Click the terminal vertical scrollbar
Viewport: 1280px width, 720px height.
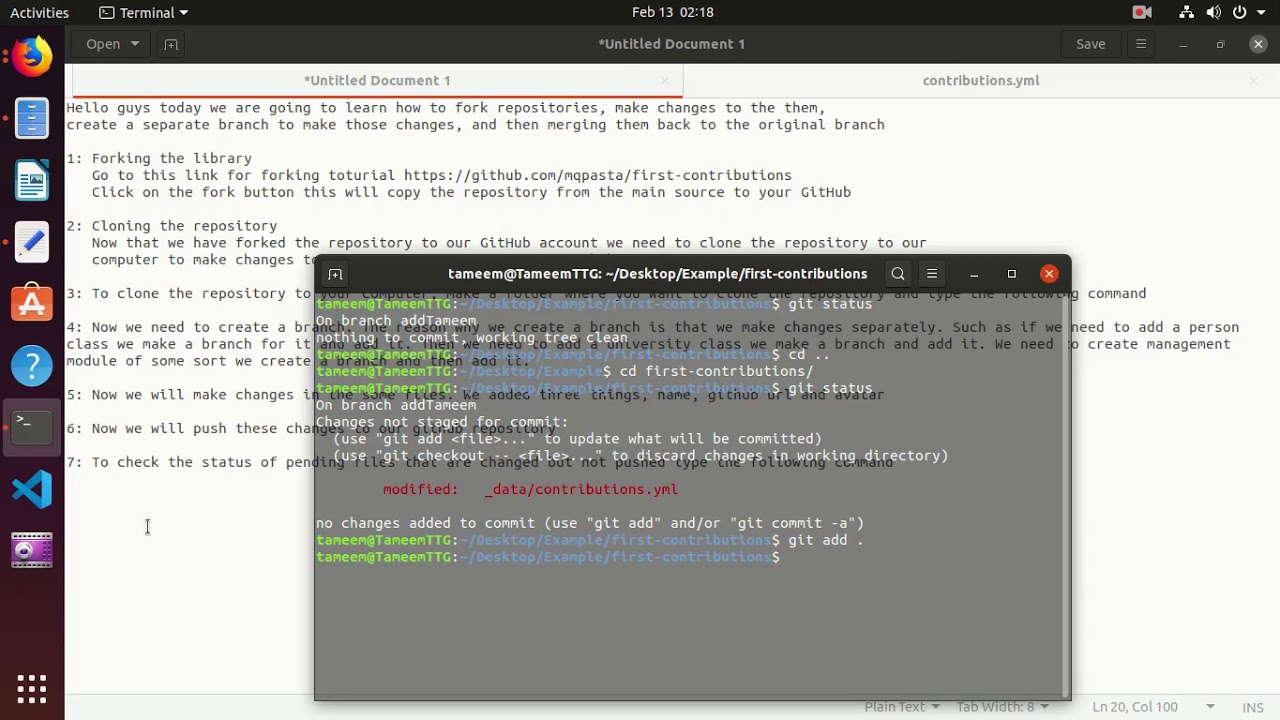click(1066, 495)
